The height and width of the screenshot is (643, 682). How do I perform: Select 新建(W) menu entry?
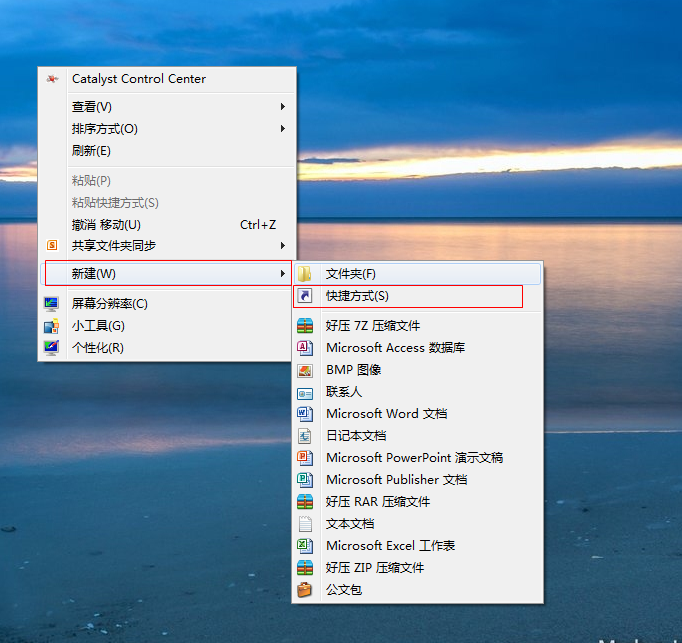pos(167,274)
